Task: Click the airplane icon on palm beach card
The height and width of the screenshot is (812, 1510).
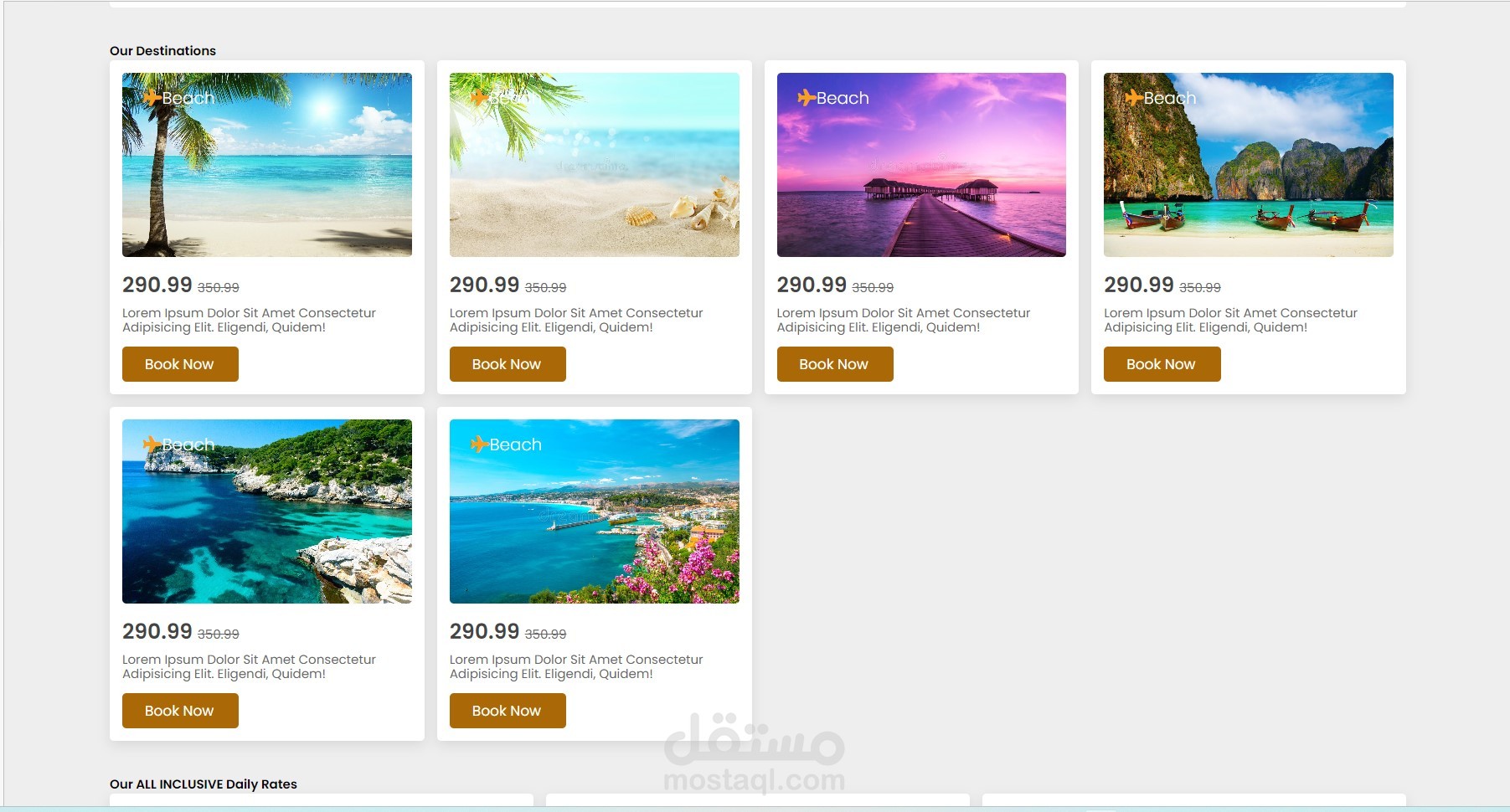Action: [152, 98]
